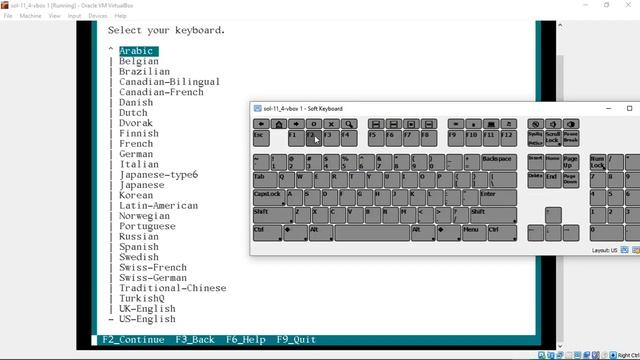Viewport: 640px width, 360px height.
Task: Click the Enter key on soft keyboard
Action: click(x=498, y=198)
